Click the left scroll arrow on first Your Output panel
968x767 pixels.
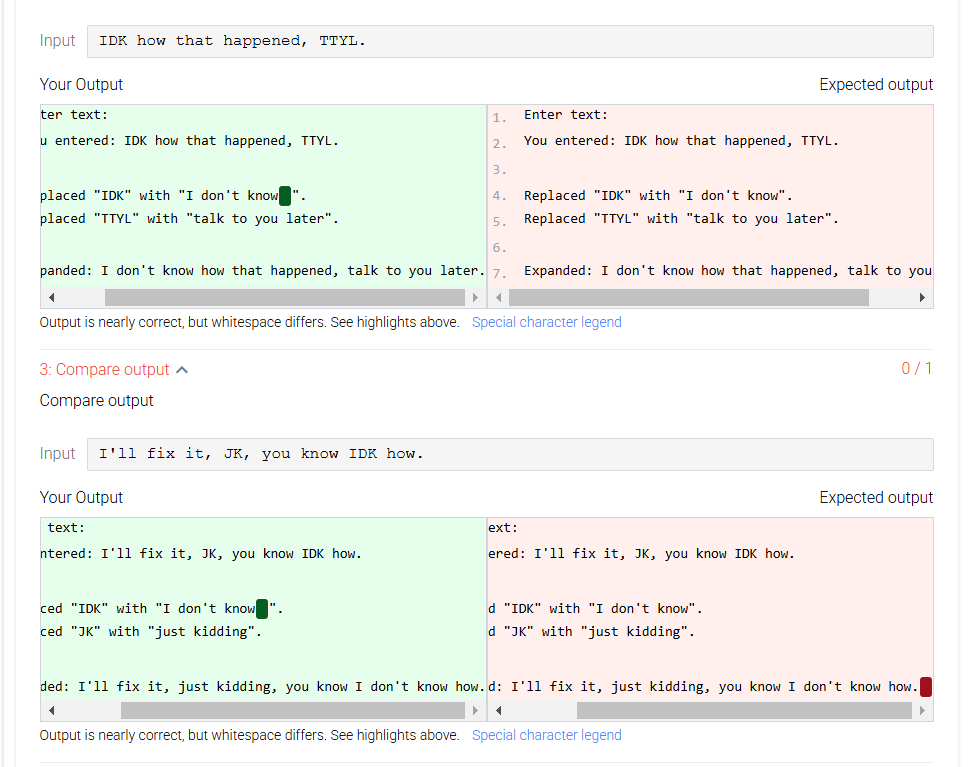point(51,297)
